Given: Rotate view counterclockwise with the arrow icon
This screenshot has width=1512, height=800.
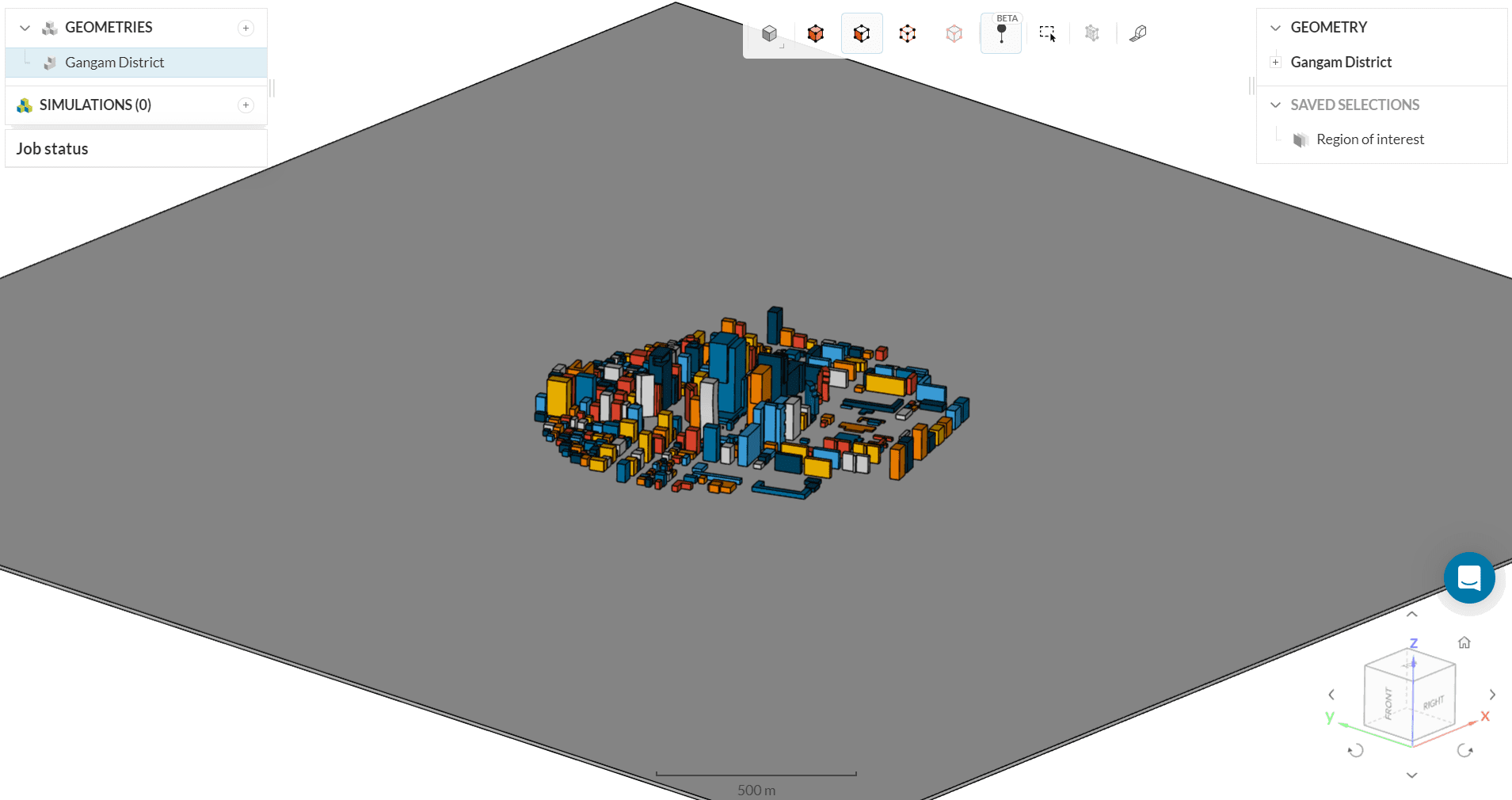Looking at the screenshot, I should pyautogui.click(x=1355, y=750).
